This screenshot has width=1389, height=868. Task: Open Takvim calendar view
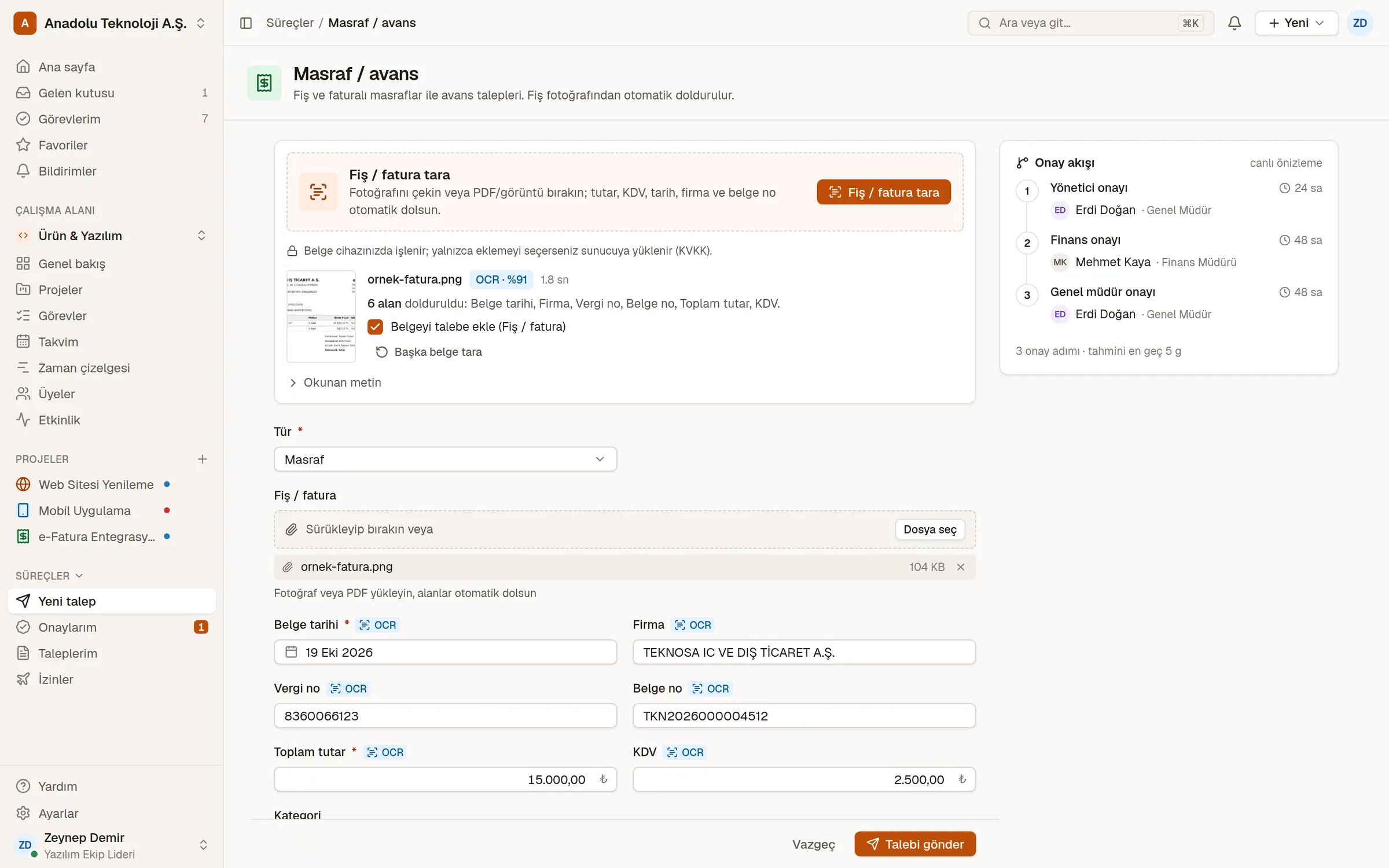click(x=112, y=341)
